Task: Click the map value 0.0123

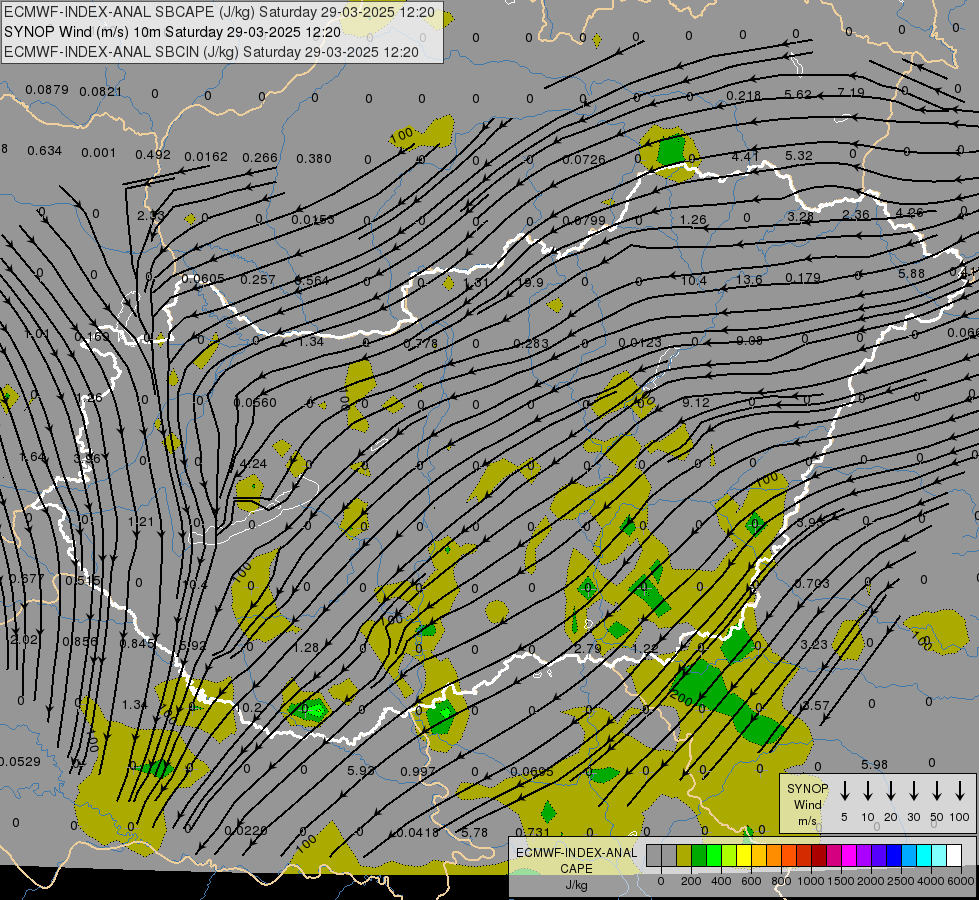Action: [639, 343]
